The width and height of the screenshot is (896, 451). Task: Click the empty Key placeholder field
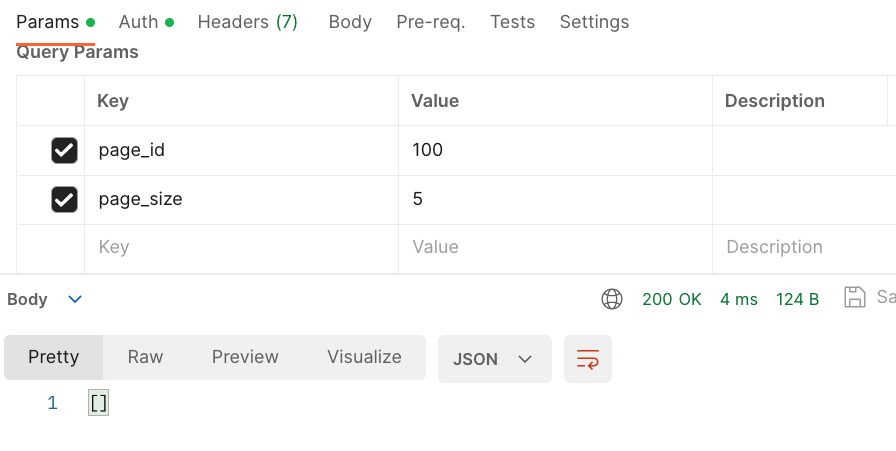point(240,247)
